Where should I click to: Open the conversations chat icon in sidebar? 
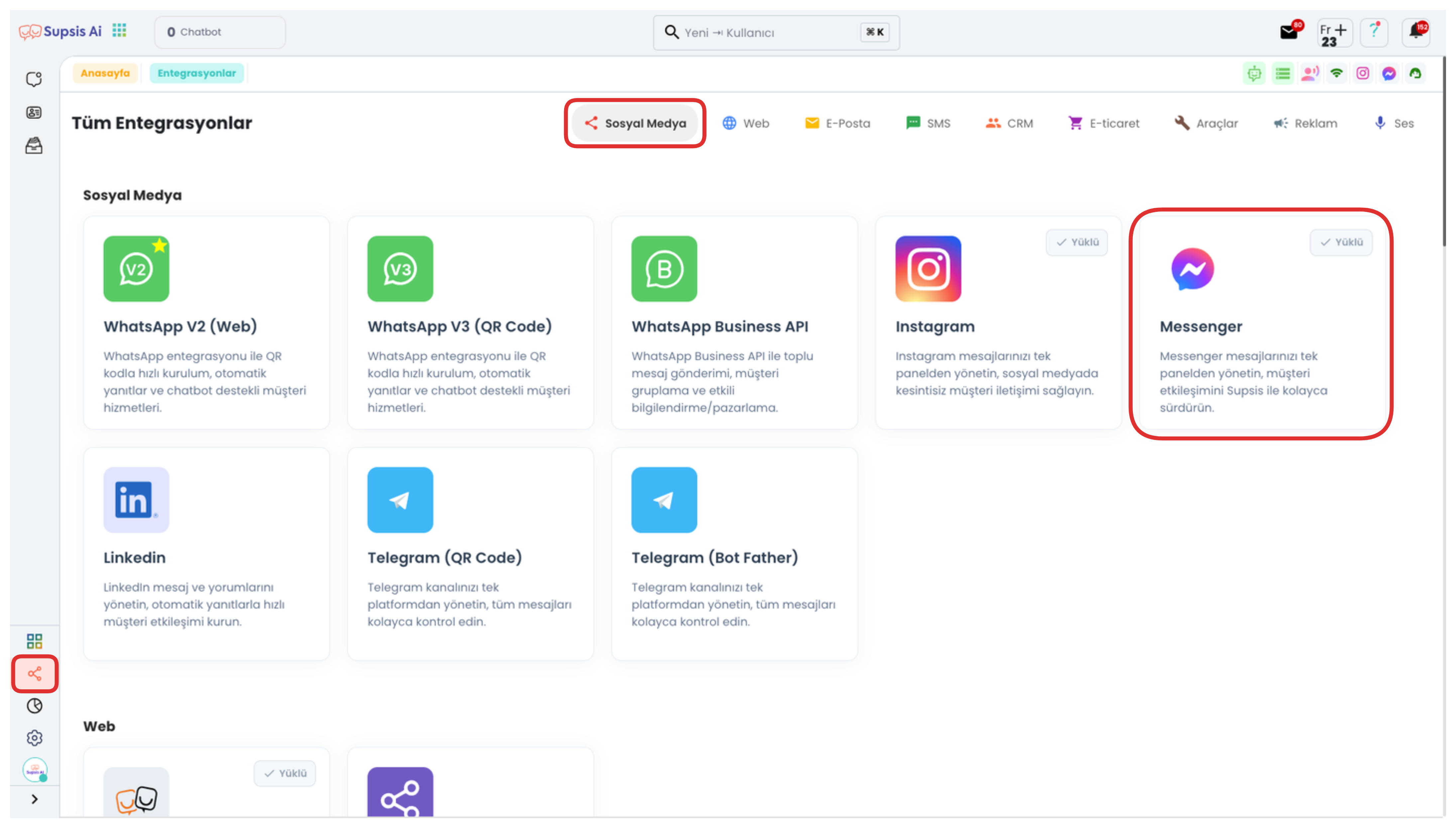(x=34, y=79)
